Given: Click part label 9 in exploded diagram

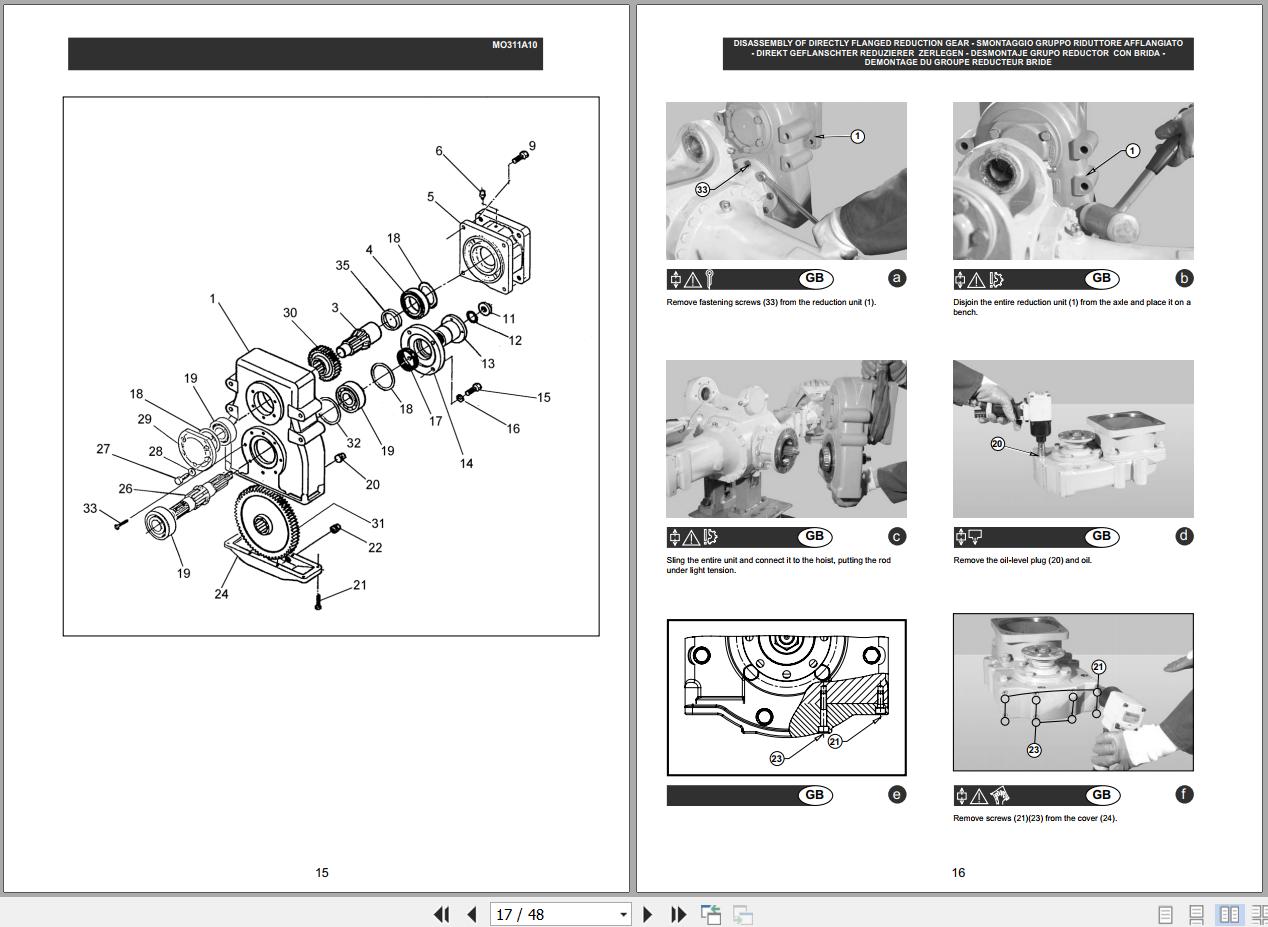Looking at the screenshot, I should (532, 146).
